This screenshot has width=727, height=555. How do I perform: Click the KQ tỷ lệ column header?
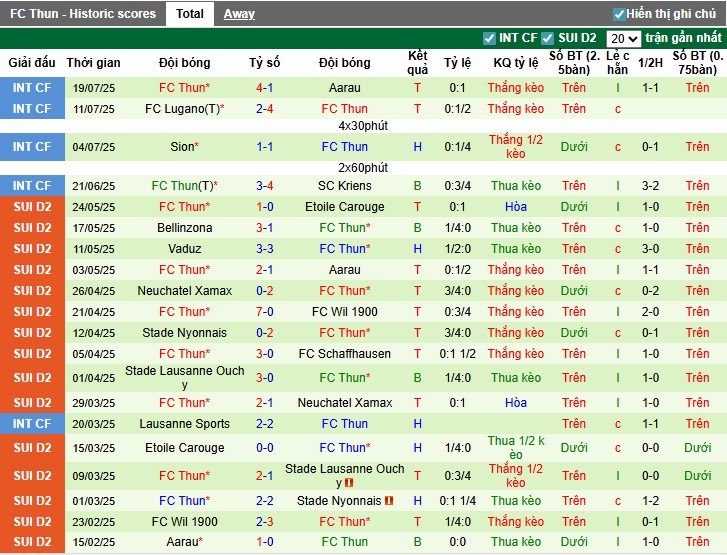[x=516, y=63]
